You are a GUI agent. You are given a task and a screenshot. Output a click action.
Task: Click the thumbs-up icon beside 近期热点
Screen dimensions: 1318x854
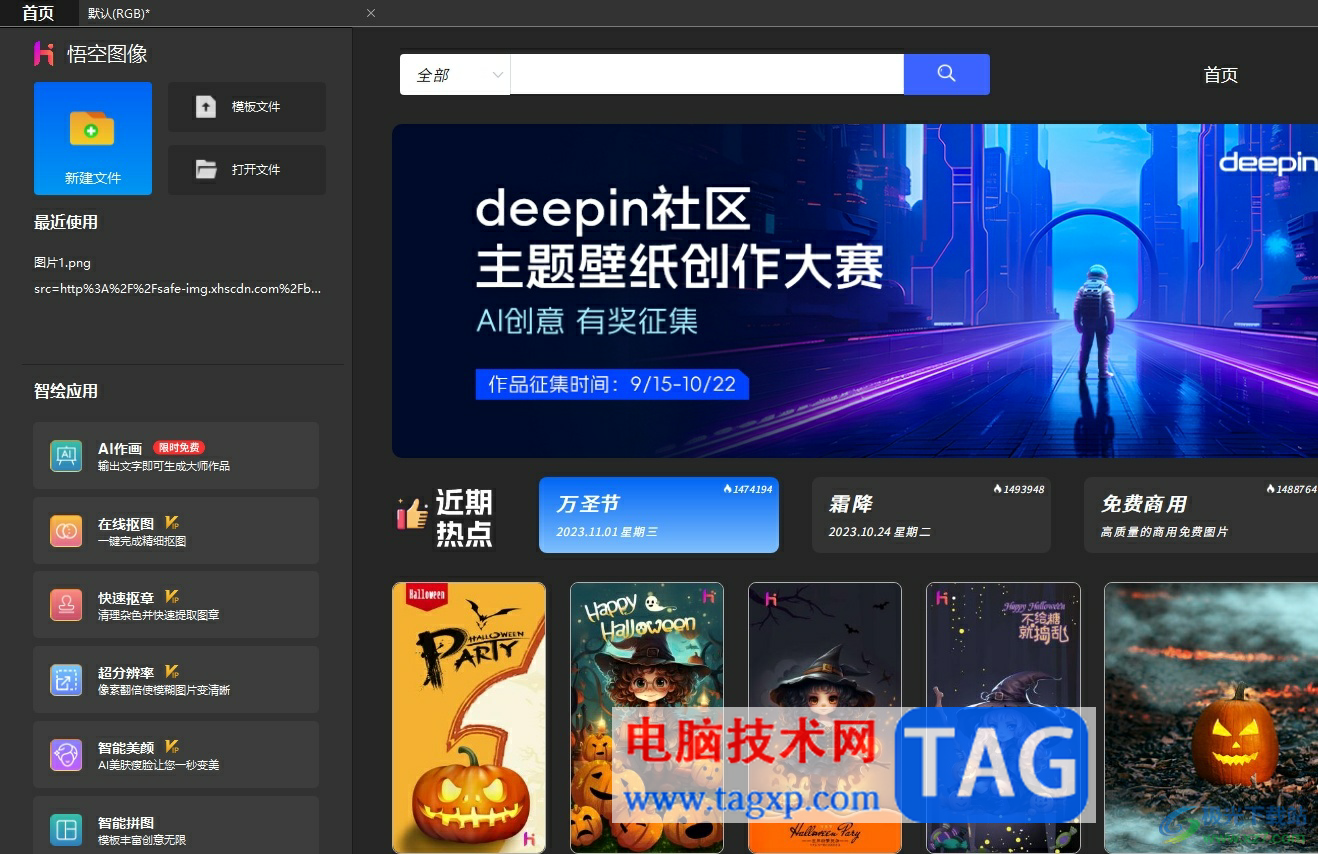[x=412, y=514]
